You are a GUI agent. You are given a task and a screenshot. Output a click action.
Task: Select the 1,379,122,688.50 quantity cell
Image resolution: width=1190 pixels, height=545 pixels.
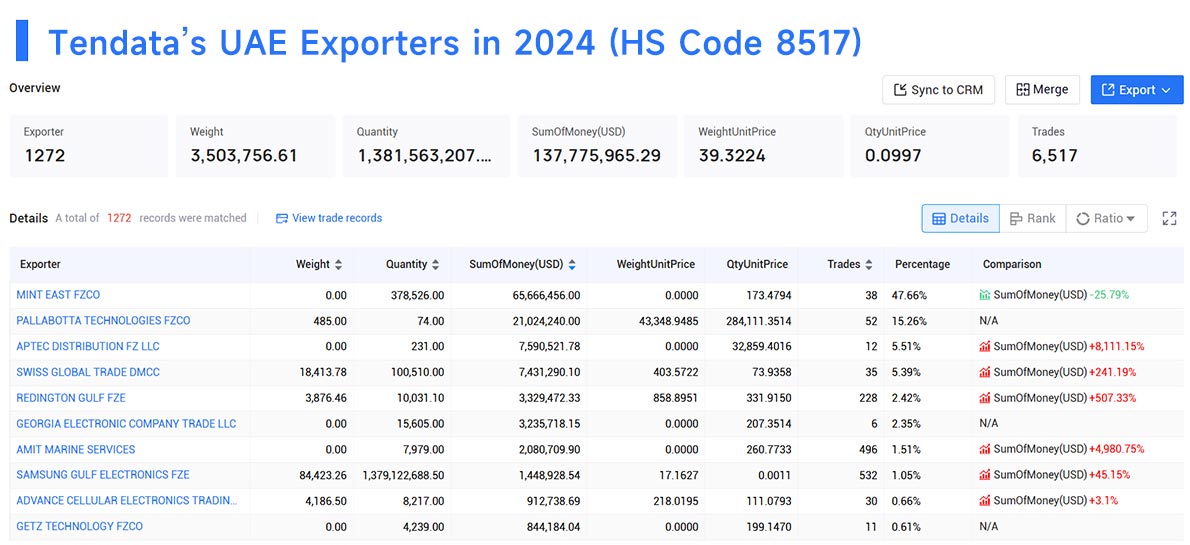[x=403, y=475]
